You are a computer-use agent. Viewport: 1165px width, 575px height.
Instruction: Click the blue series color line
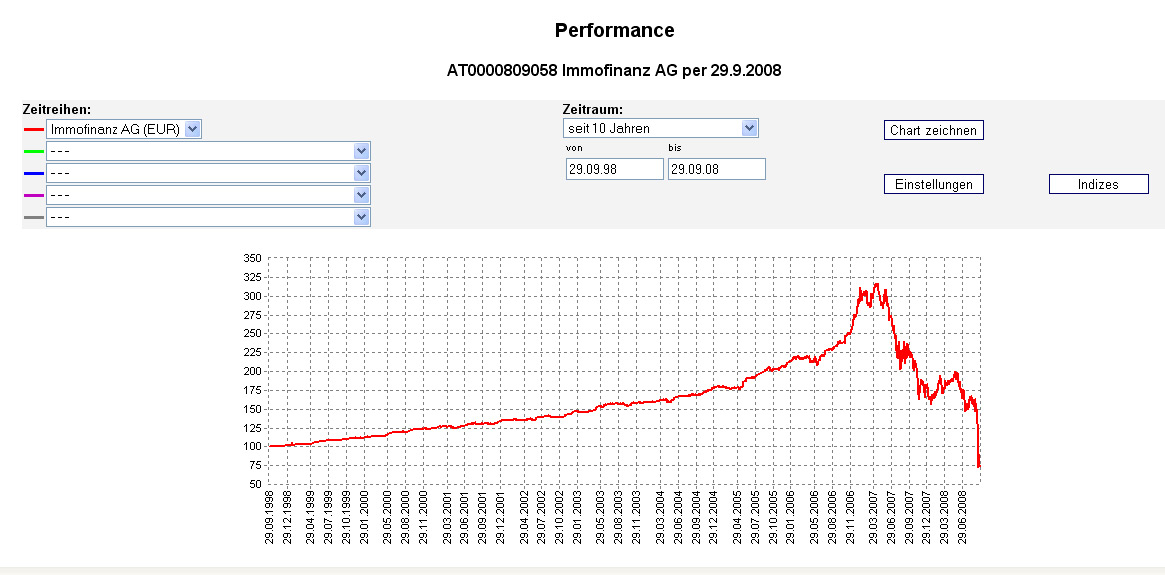pyautogui.click(x=33, y=173)
